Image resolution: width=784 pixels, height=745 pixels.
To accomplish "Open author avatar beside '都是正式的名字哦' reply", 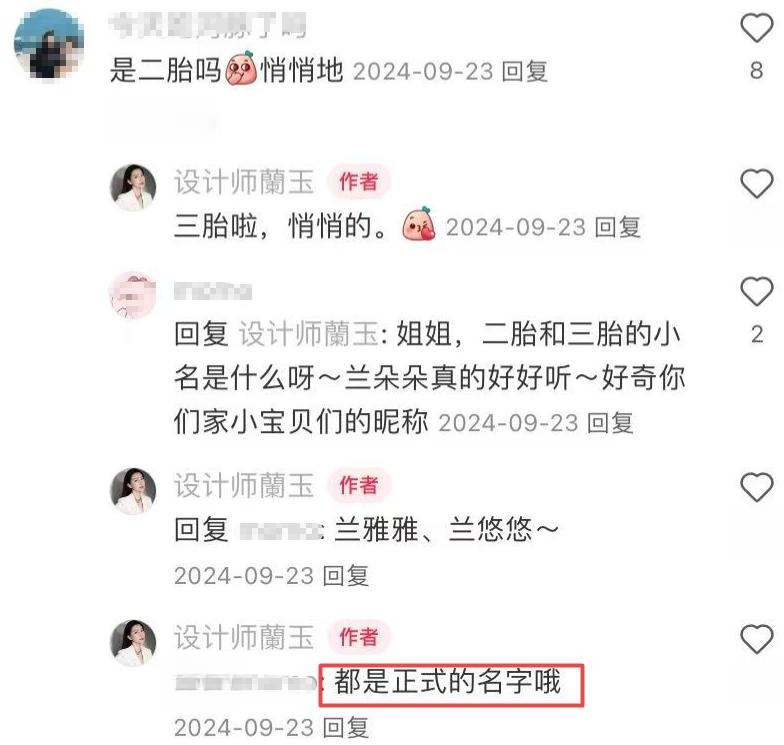I will pyautogui.click(x=133, y=643).
